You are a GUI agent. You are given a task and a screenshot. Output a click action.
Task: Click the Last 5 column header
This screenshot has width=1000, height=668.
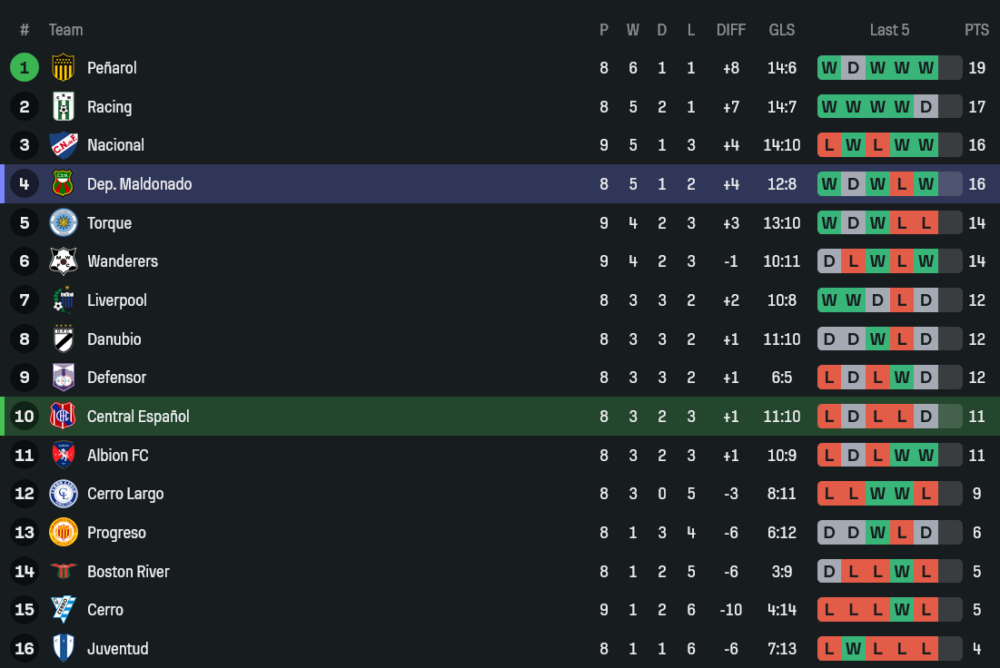[x=889, y=30]
